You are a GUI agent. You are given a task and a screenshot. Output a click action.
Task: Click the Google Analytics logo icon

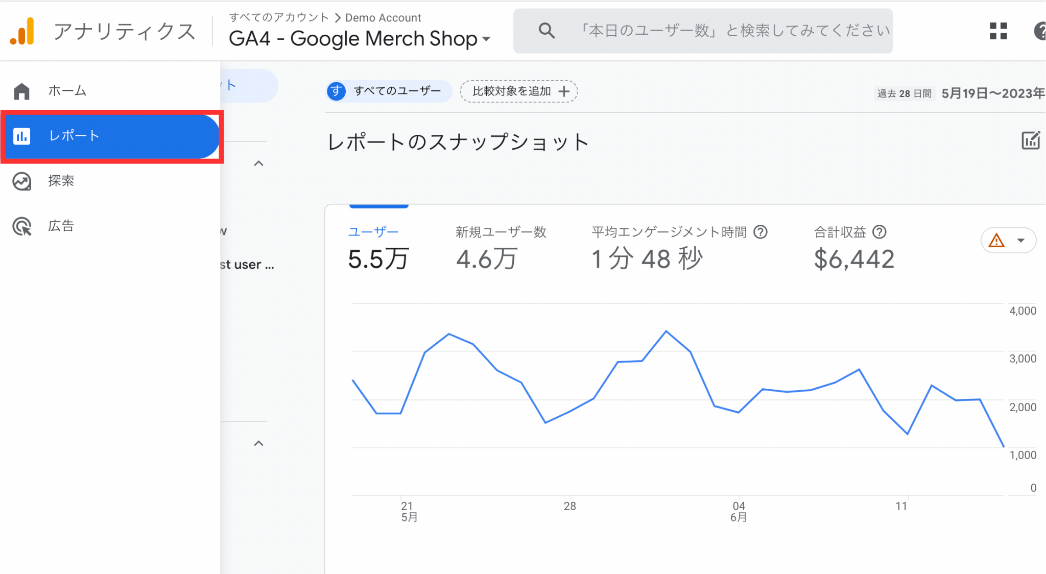click(x=22, y=31)
